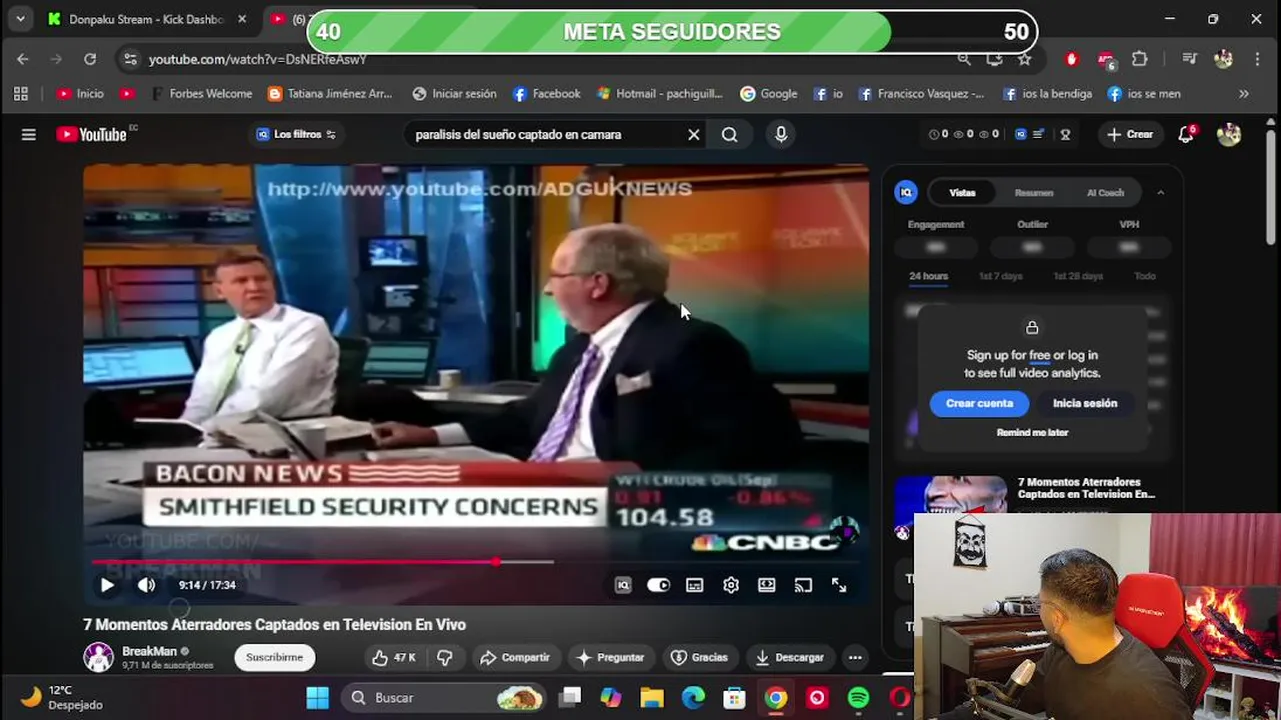The width and height of the screenshot is (1281, 720).
Task: Toggle subtitles in the video player
Action: tap(694, 585)
